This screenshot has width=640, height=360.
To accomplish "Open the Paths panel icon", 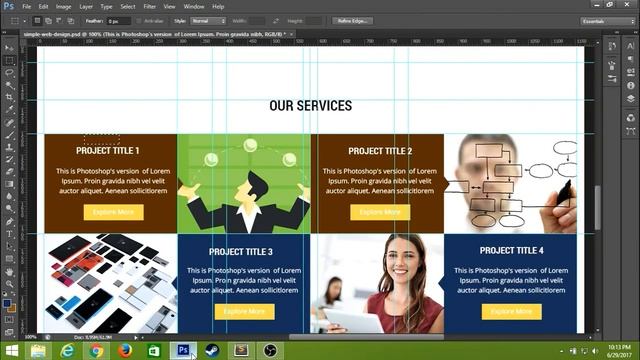I will click(x=631, y=131).
